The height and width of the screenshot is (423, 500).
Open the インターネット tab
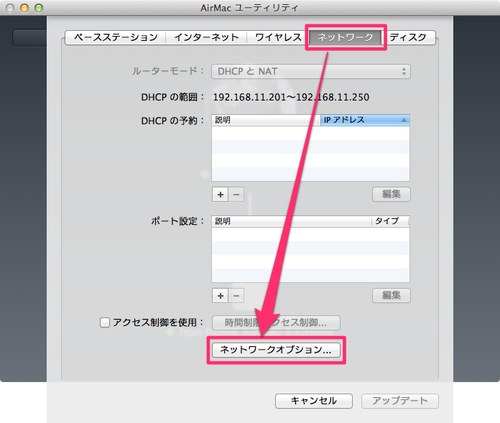(x=206, y=37)
